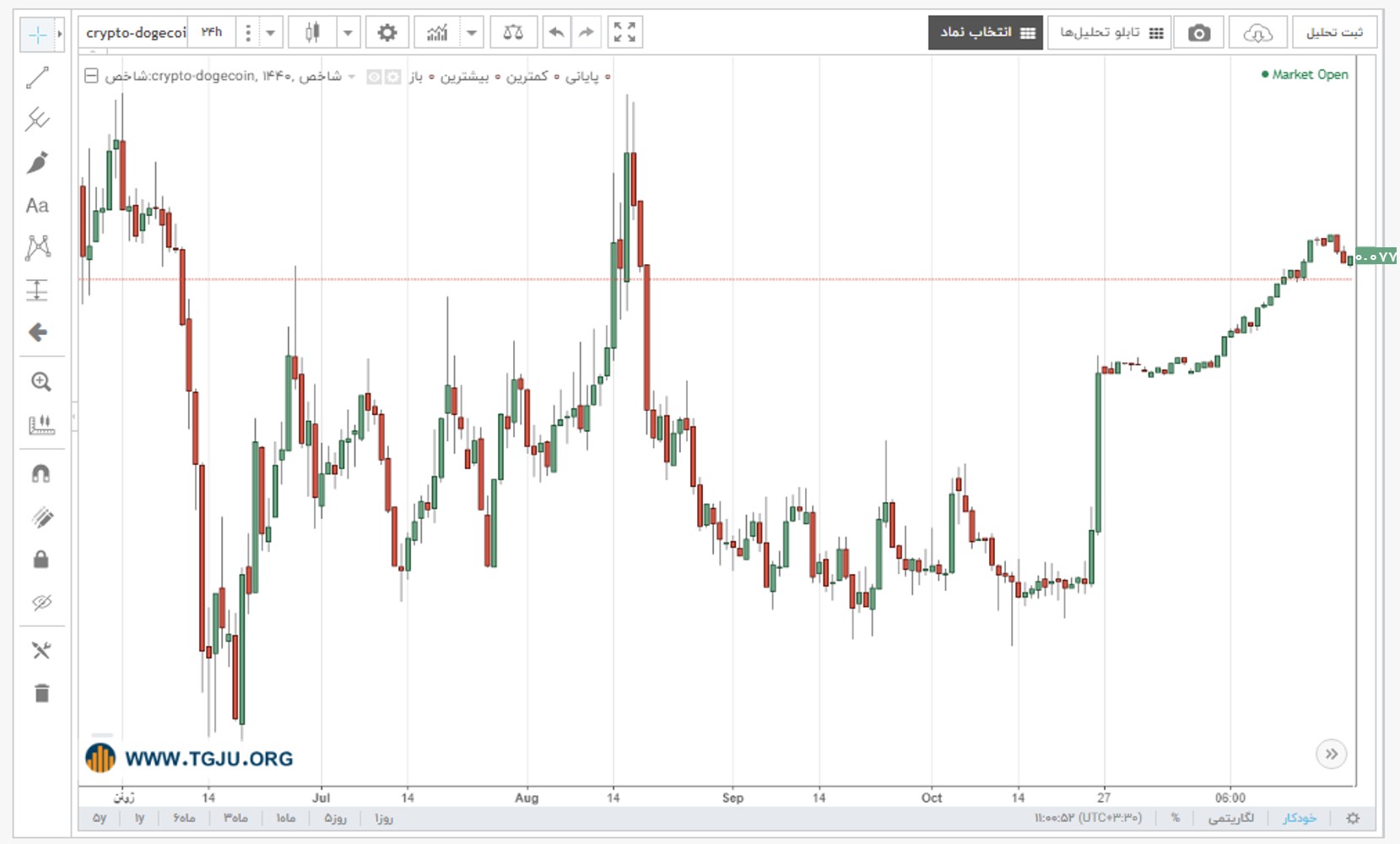The width and height of the screenshot is (1400, 844).
Task: Toggle the percent % scale
Action: tap(1175, 818)
